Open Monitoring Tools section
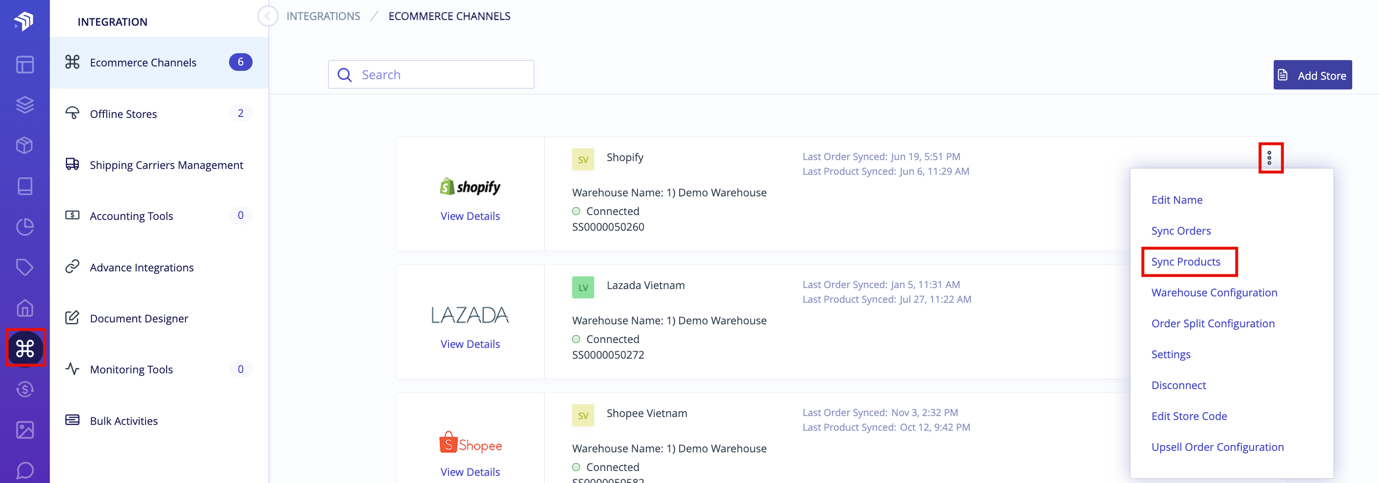The image size is (1379, 483). click(x=159, y=369)
